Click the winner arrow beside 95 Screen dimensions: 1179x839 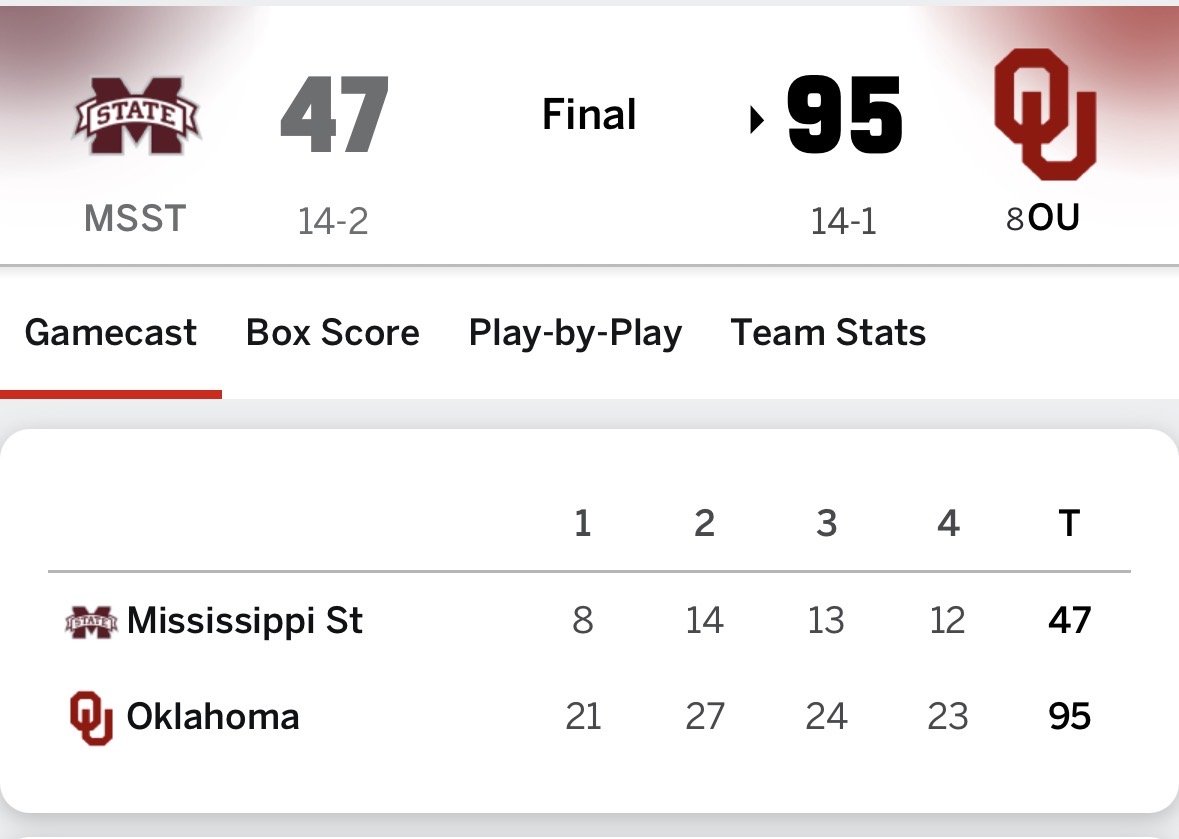(x=757, y=121)
